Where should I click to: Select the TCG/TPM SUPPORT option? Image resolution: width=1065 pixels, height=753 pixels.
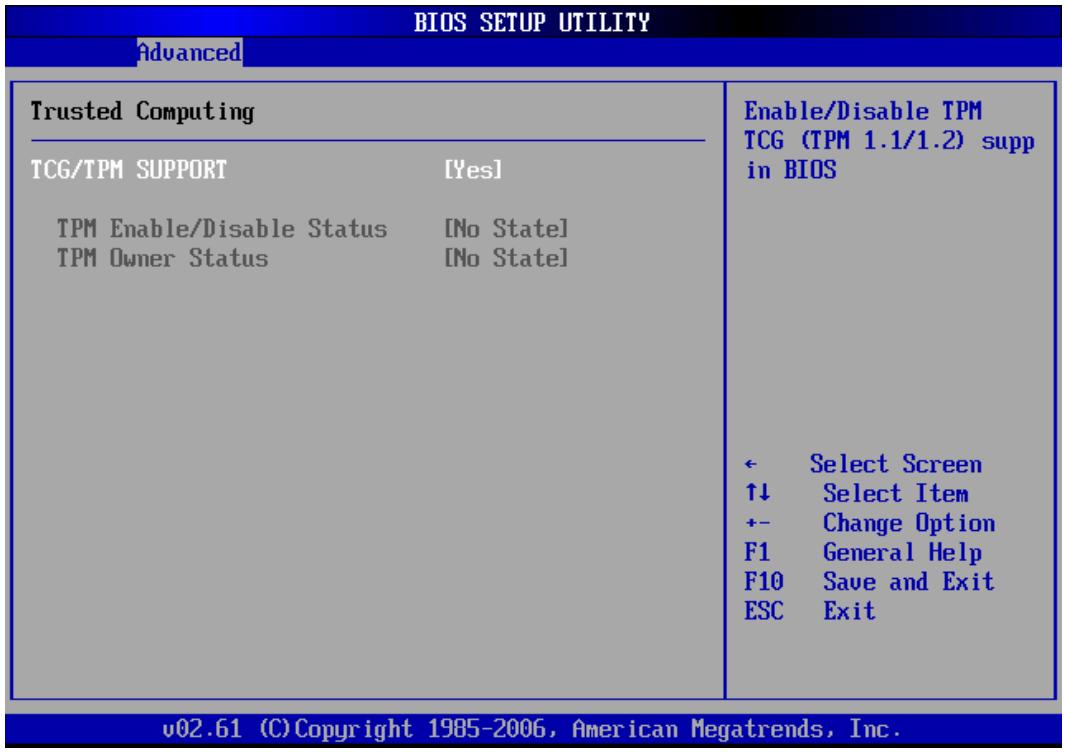coord(128,170)
